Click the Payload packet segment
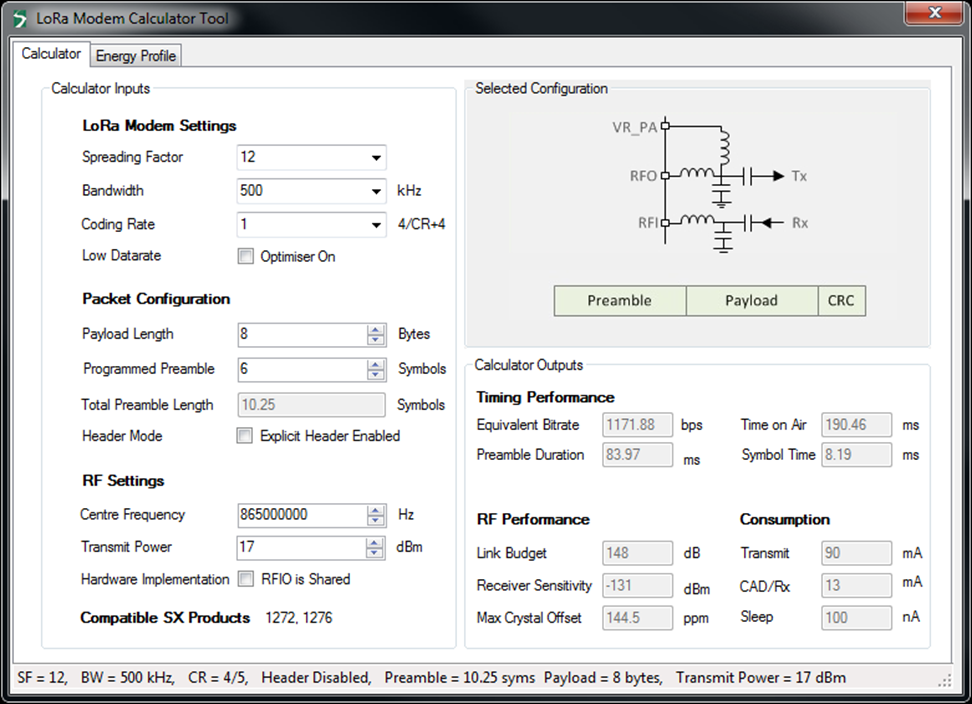Screen dimensions: 972x704 pos(751,300)
